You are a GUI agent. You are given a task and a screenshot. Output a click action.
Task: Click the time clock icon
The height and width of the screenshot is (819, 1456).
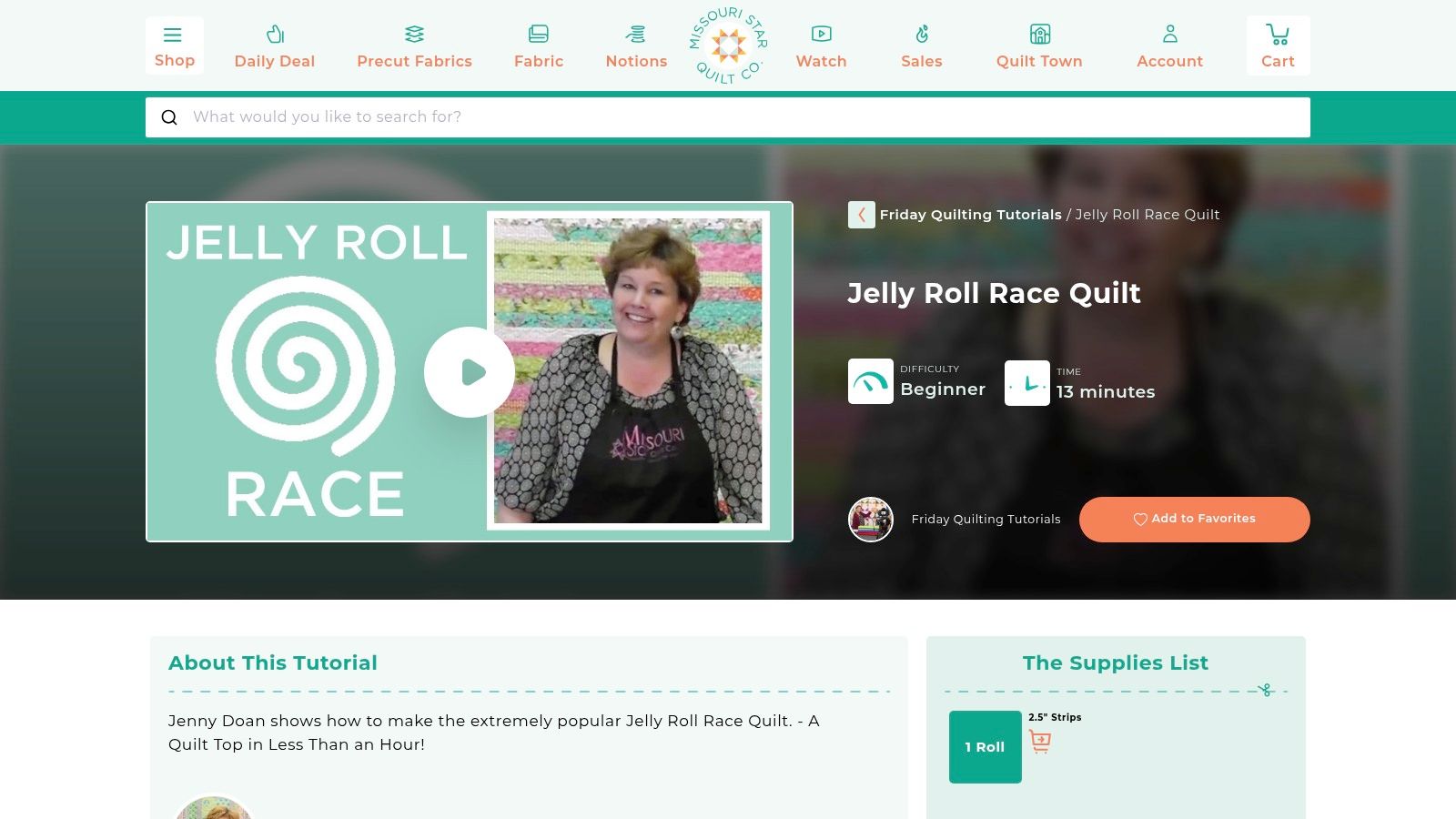tap(1027, 383)
